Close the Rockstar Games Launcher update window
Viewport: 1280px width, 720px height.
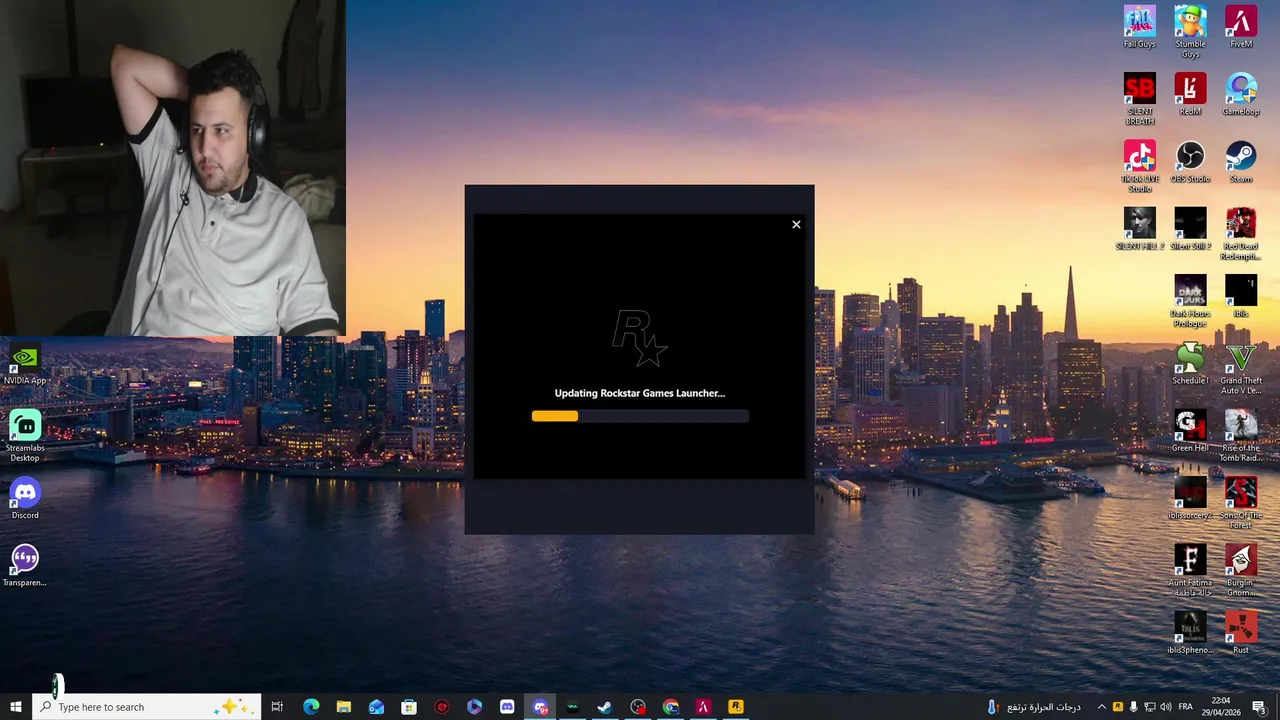click(x=796, y=224)
